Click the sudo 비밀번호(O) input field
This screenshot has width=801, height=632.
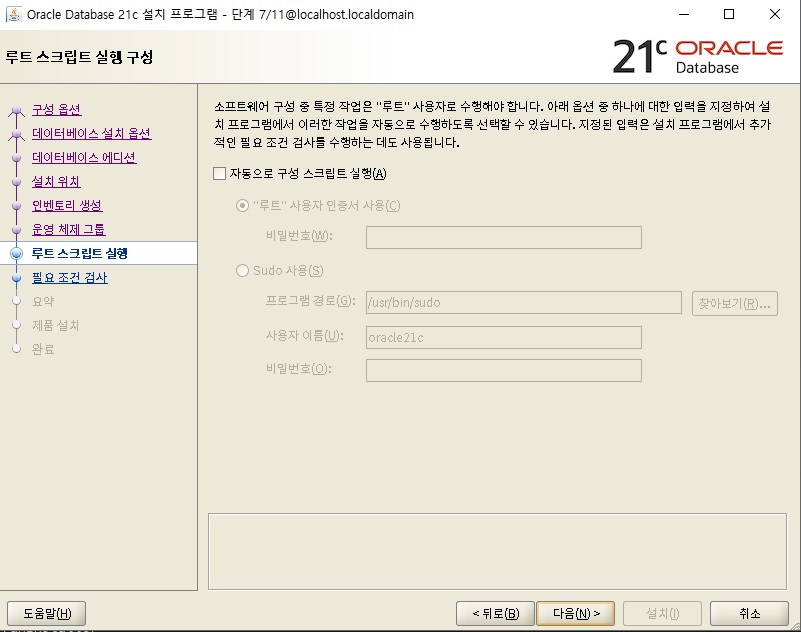pos(504,370)
